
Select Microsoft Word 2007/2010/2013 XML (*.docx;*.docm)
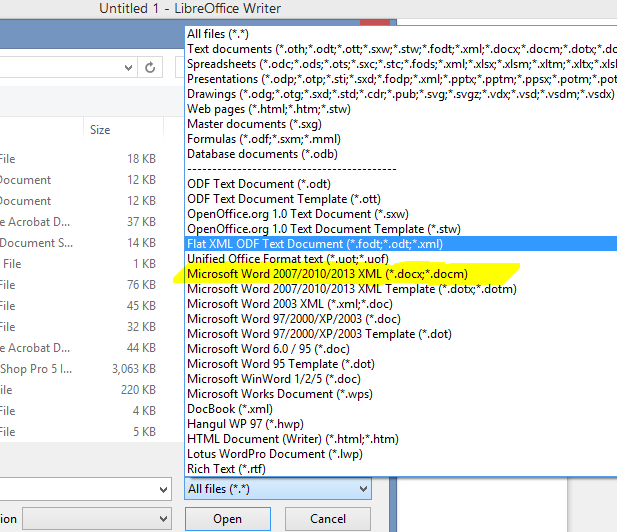(401, 273)
